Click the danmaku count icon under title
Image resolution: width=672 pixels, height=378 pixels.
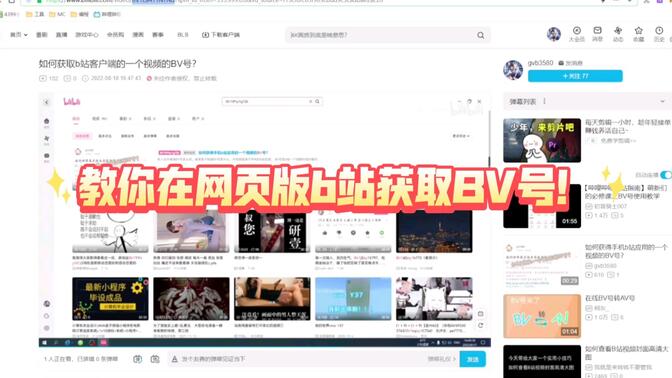tap(67, 78)
